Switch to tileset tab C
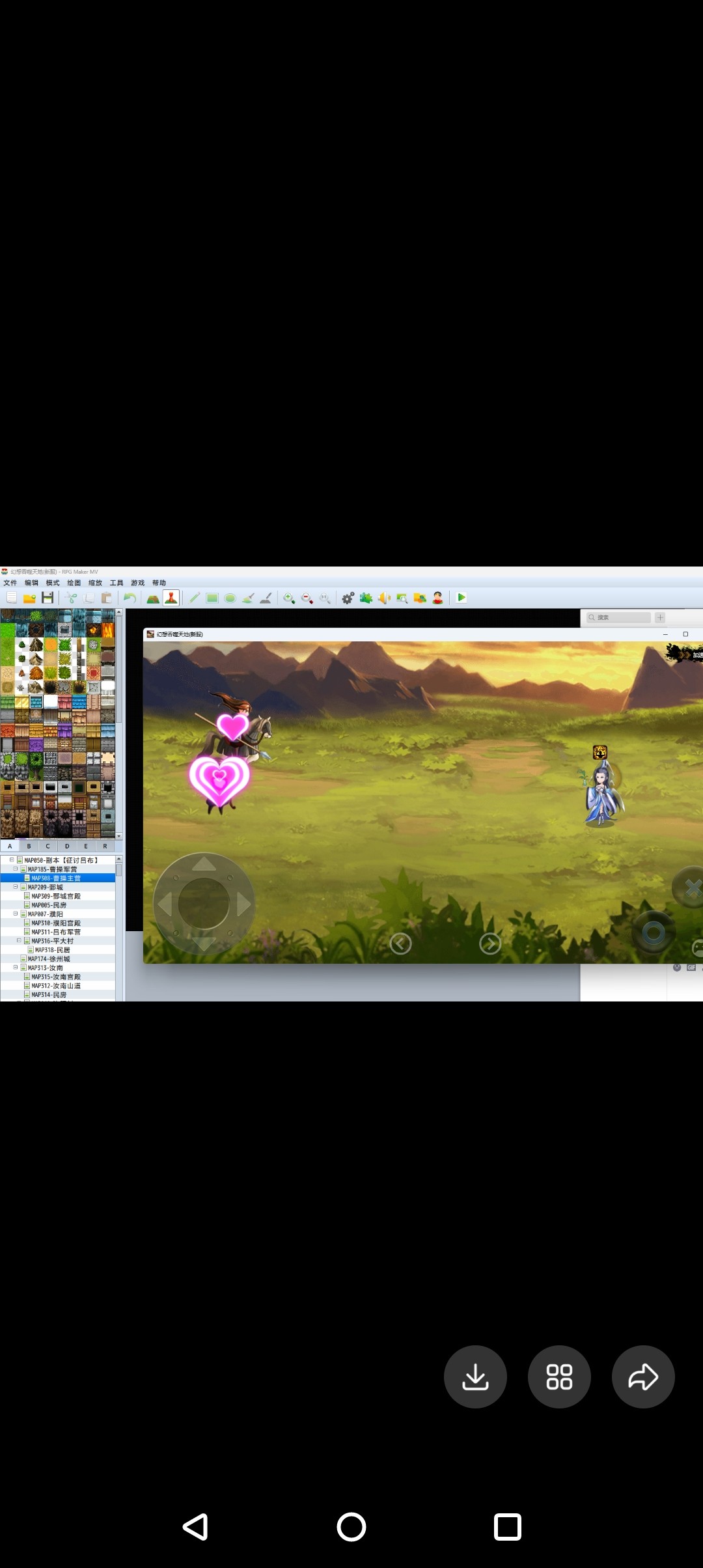The height and width of the screenshot is (1568, 703). pos(48,846)
